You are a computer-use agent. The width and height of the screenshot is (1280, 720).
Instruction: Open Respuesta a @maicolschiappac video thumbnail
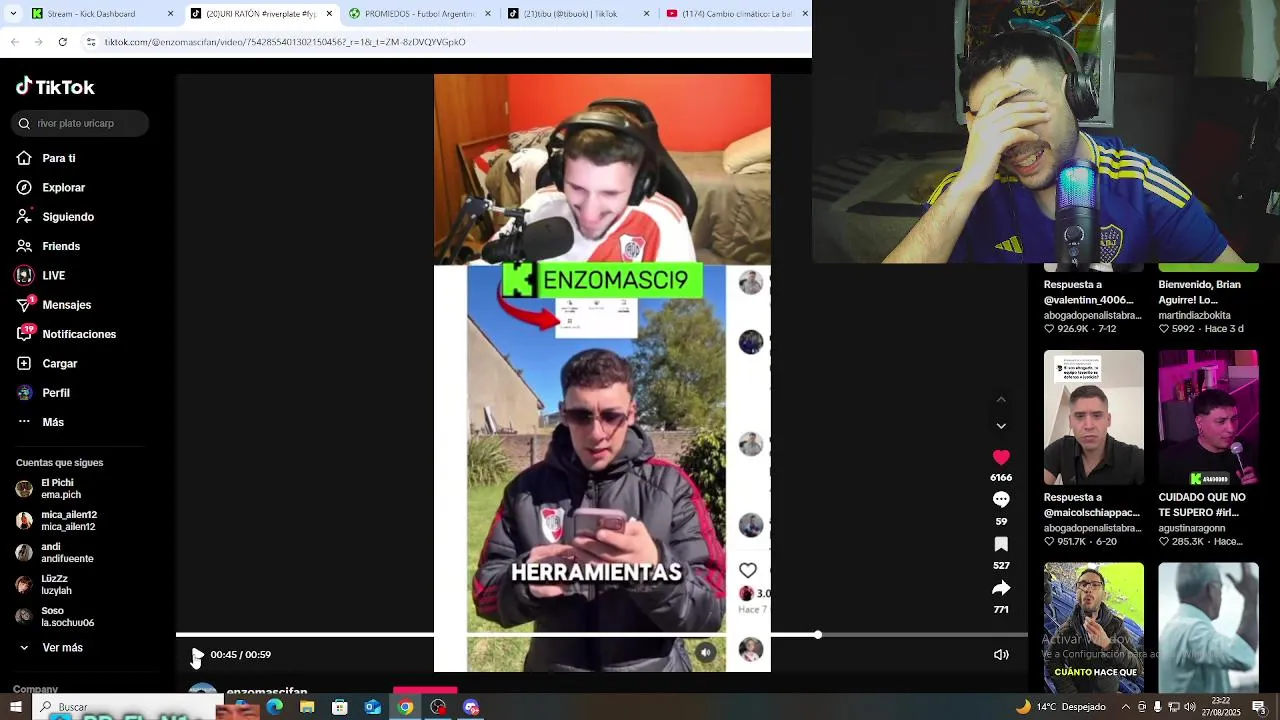point(1094,417)
